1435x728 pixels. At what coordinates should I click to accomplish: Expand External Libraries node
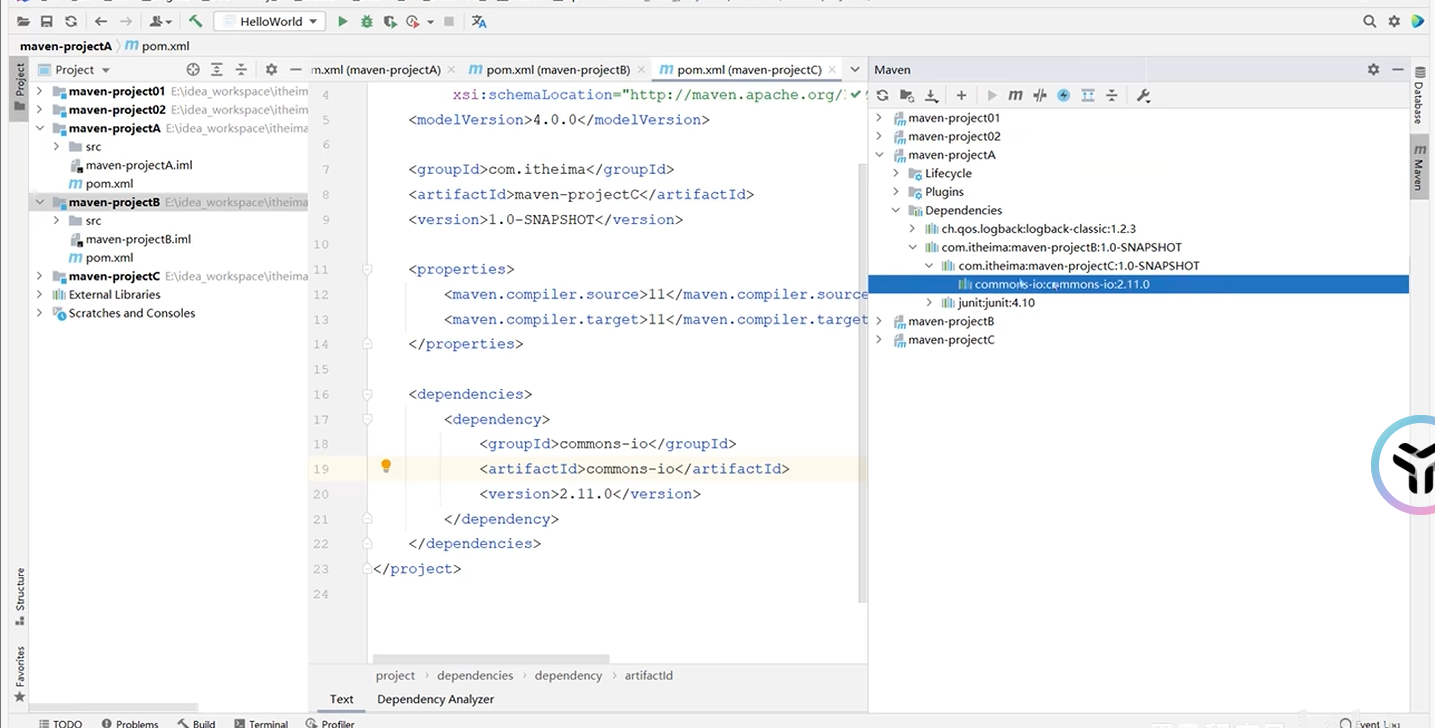click(40, 294)
